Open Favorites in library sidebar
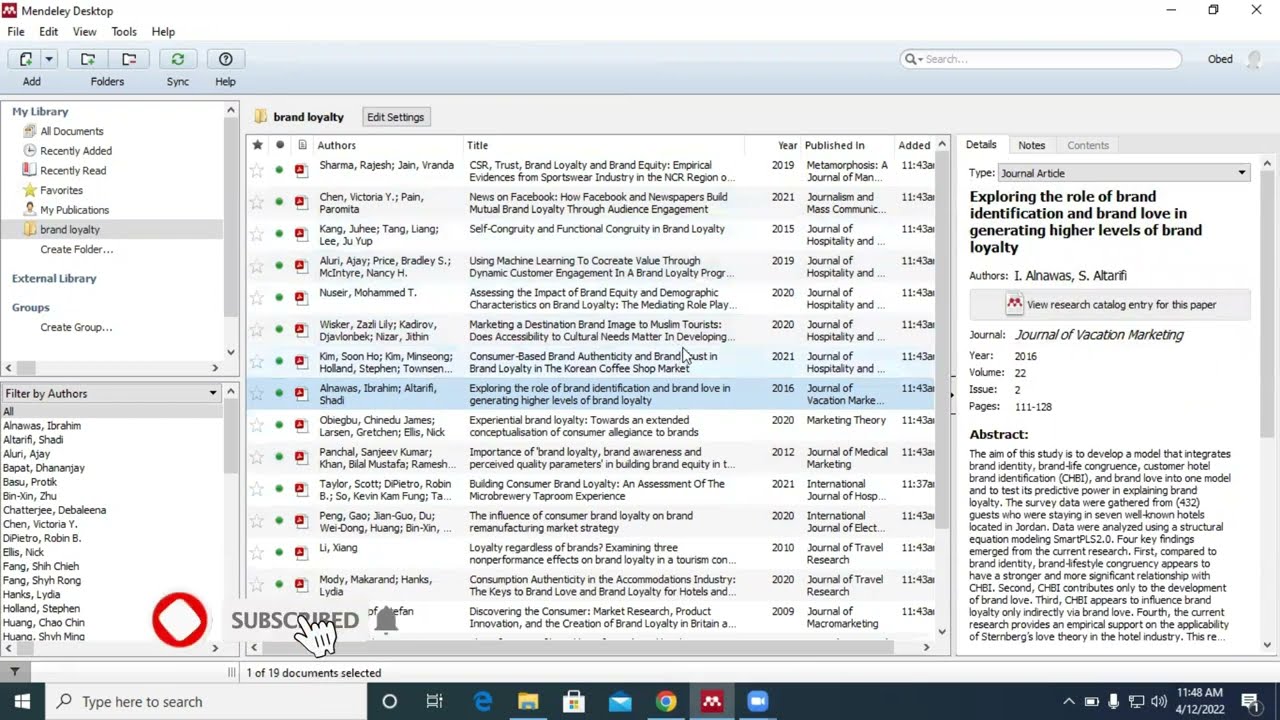1280x720 pixels. click(61, 190)
